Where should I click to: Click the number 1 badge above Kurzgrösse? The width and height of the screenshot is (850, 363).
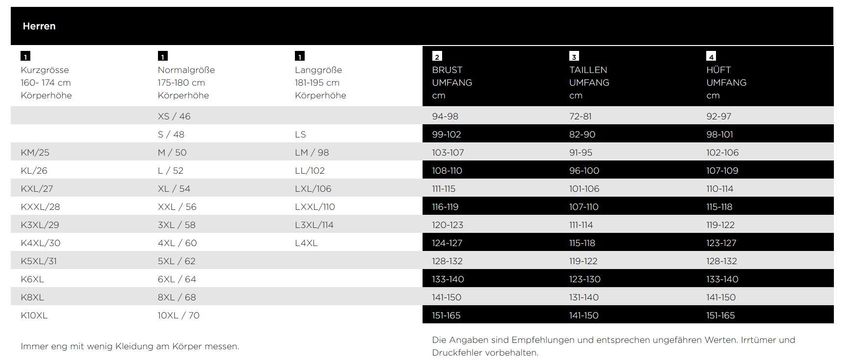[25, 56]
